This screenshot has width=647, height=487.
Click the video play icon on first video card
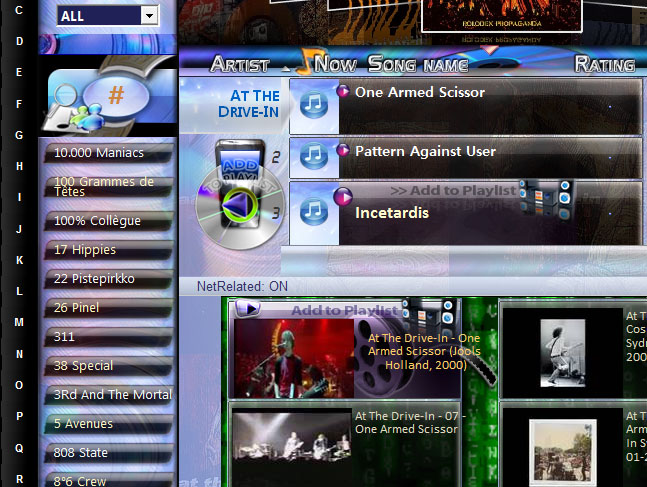point(248,308)
